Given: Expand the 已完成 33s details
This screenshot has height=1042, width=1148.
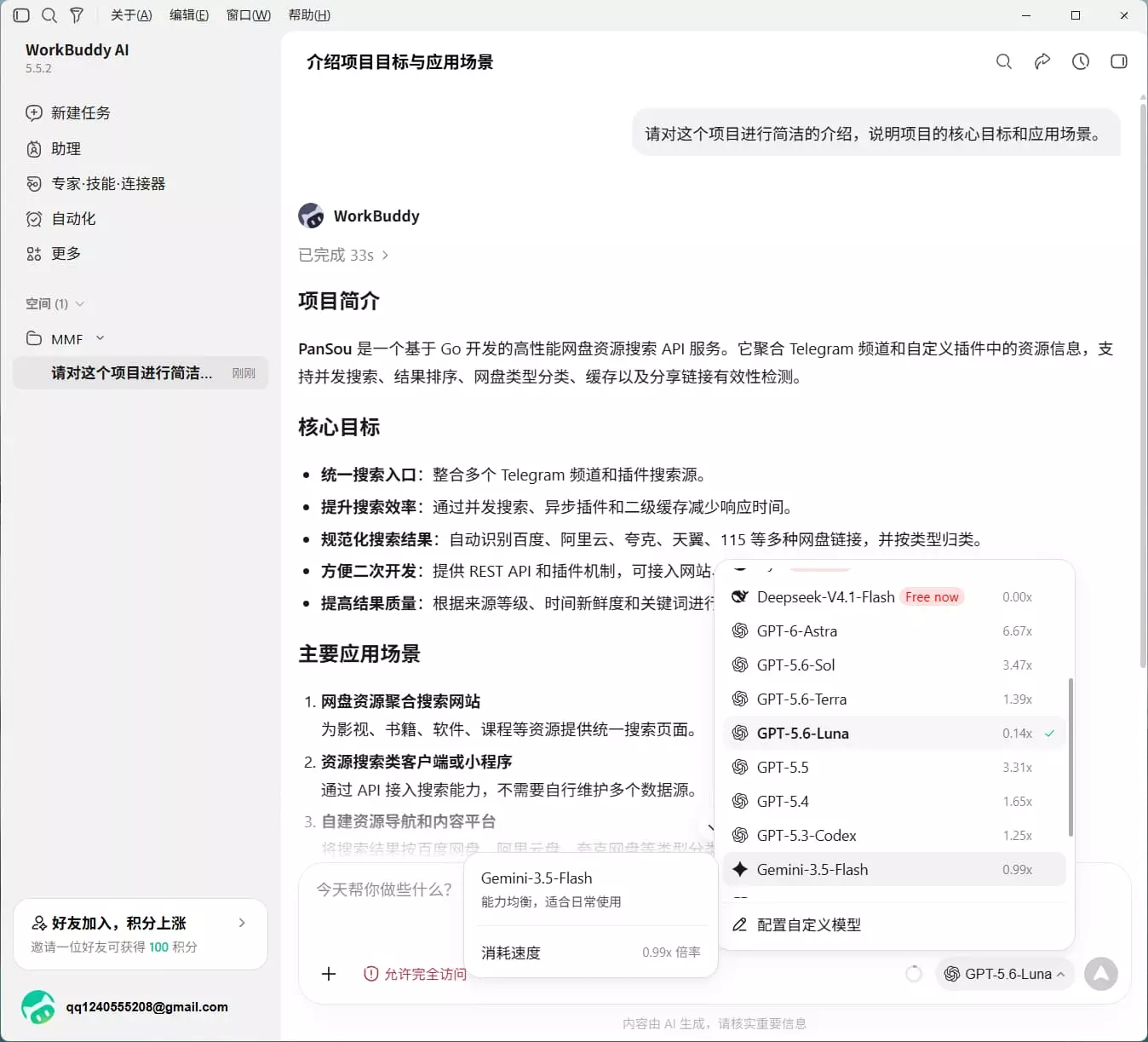Looking at the screenshot, I should (343, 256).
